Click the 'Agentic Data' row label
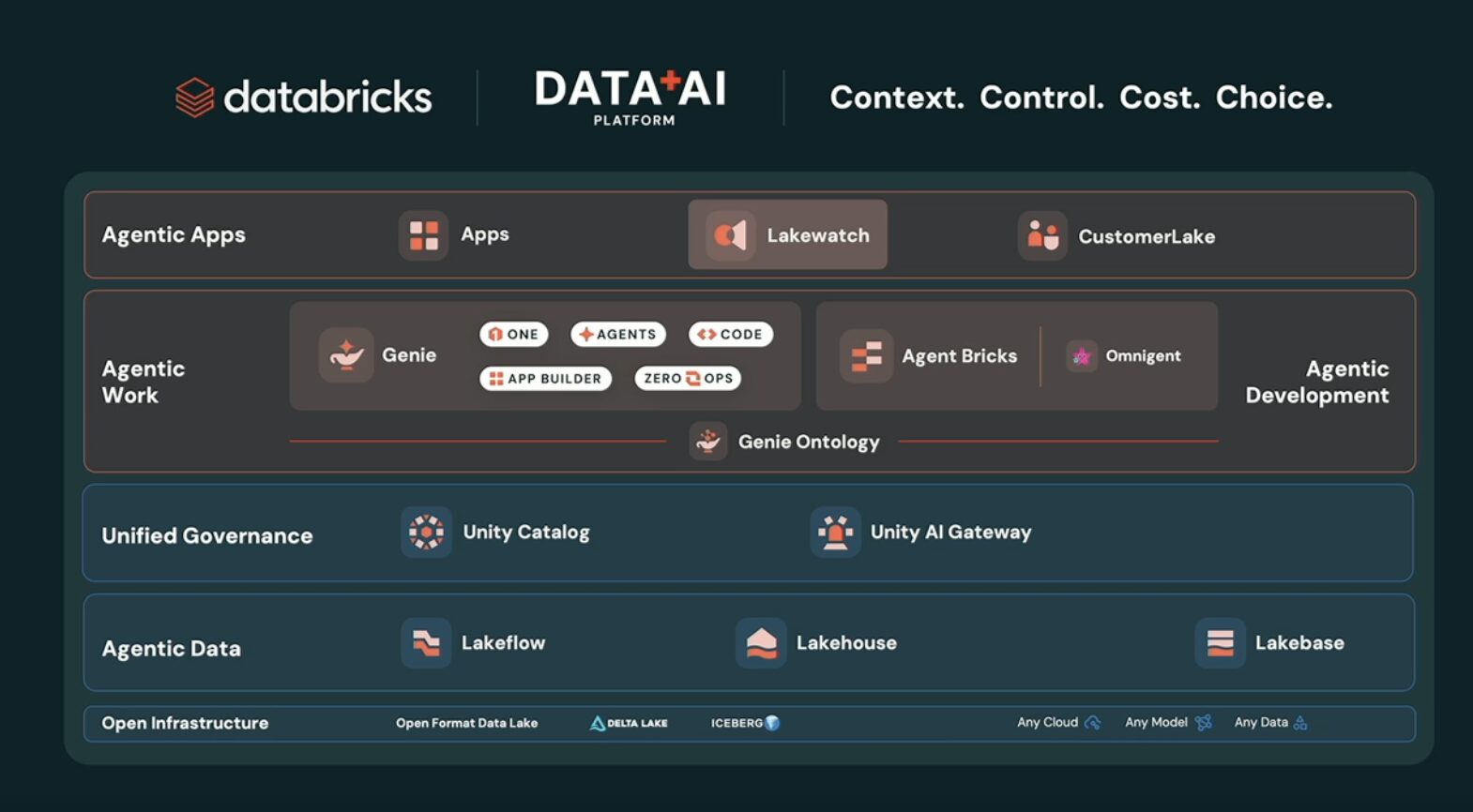 [172, 648]
